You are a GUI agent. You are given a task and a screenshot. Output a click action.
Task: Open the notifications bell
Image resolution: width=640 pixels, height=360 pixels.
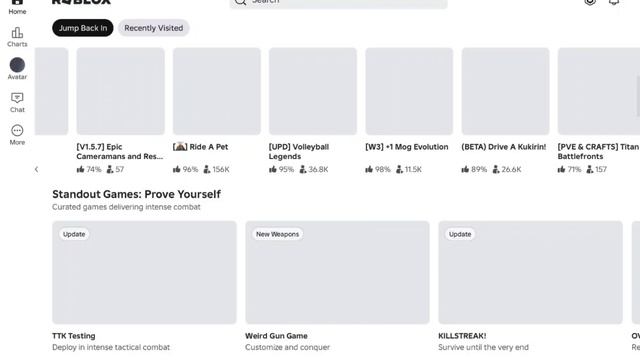tap(614, 2)
